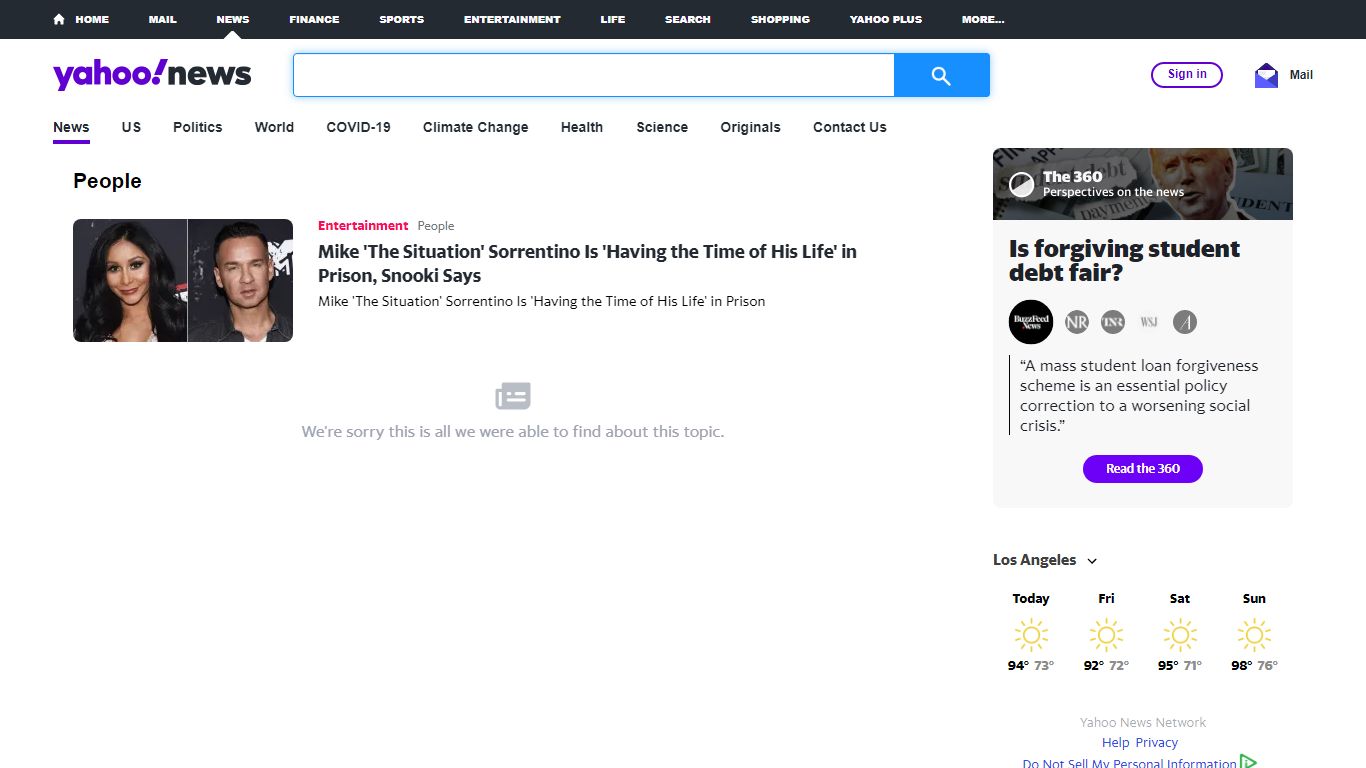Click Friday's sunny weather icon
This screenshot has width=1366, height=768.
[1106, 635]
